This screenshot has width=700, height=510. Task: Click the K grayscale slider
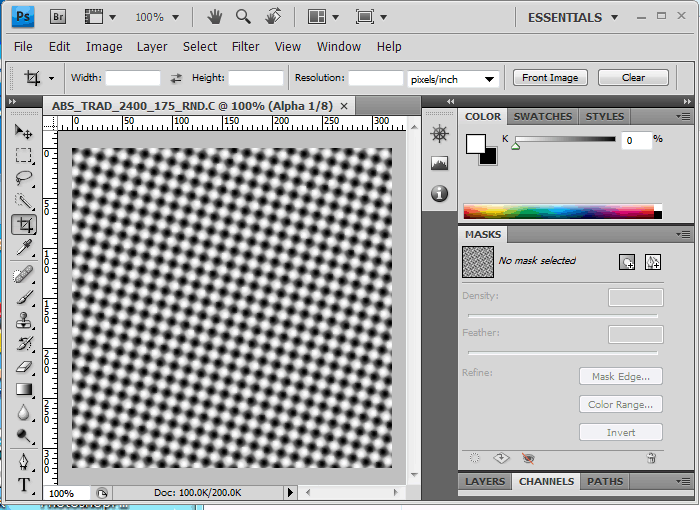point(565,140)
